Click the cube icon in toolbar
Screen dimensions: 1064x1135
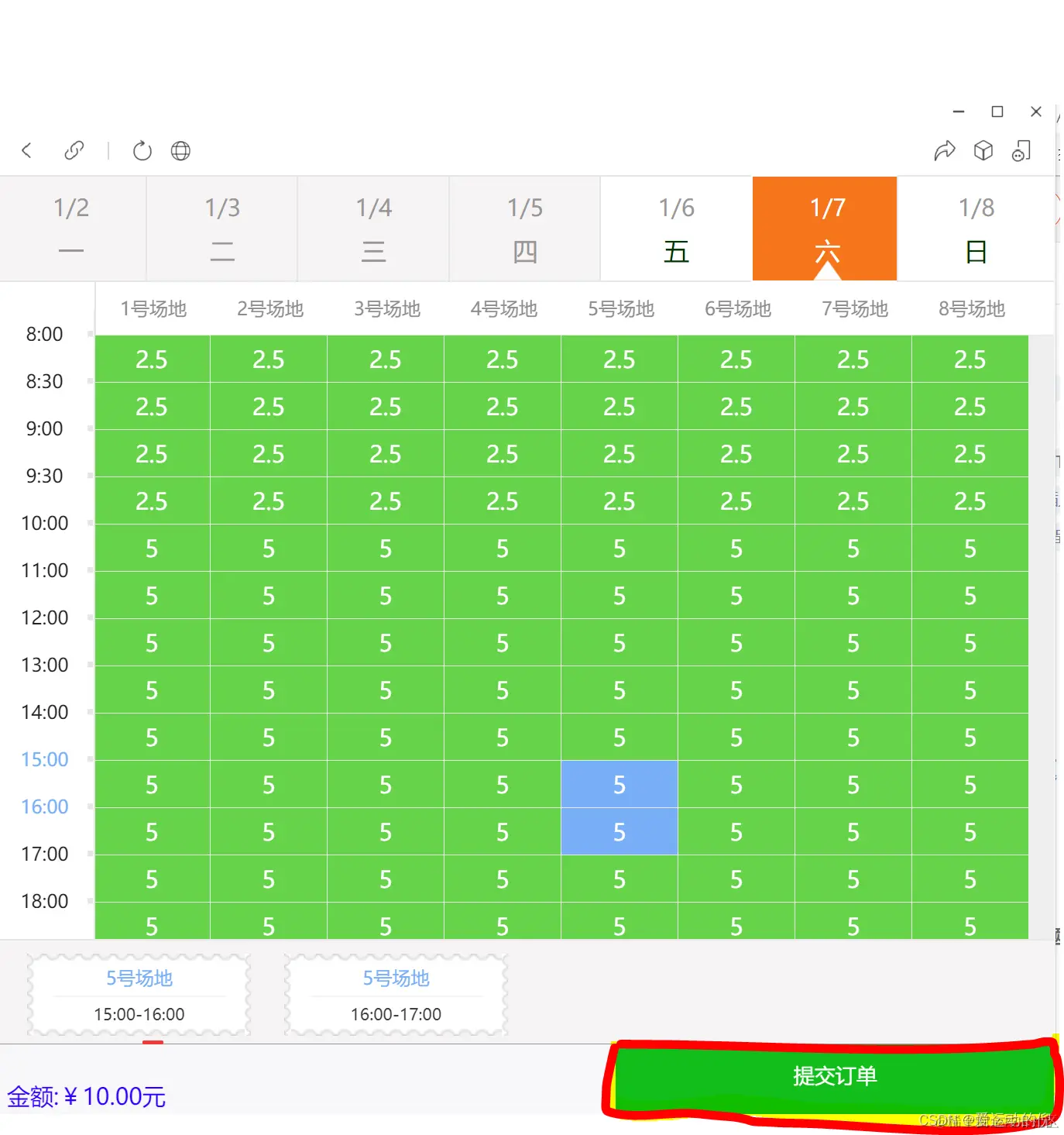(983, 150)
